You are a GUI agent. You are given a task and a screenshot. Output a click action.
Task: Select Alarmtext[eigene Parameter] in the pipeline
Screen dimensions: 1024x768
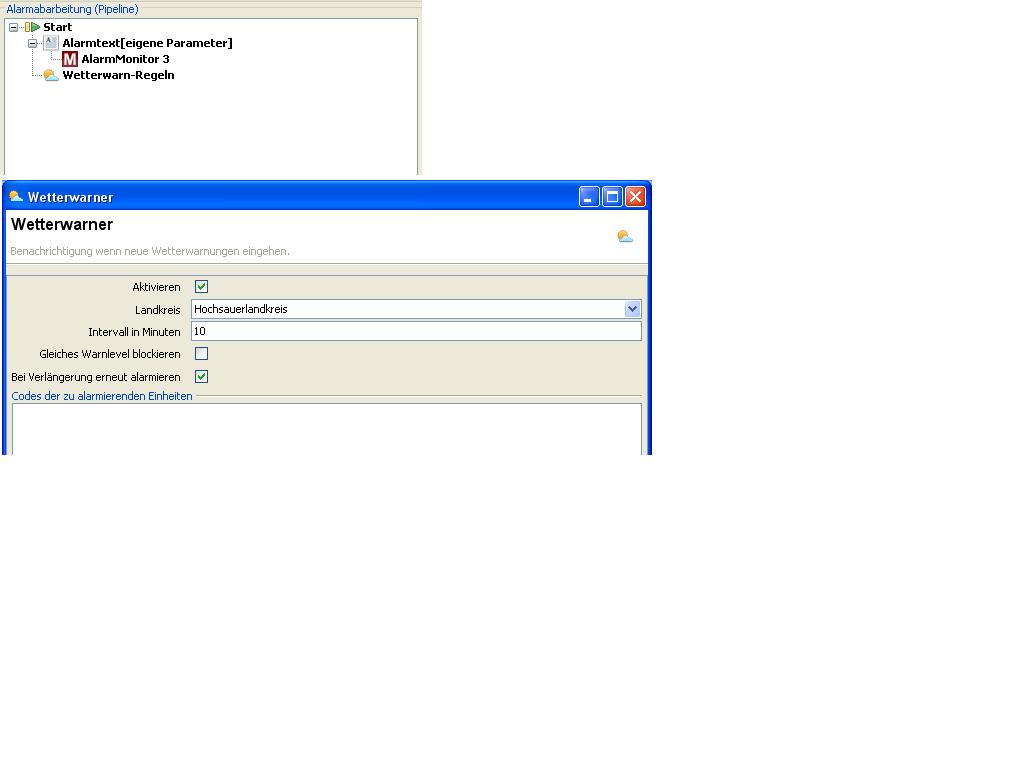[147, 43]
